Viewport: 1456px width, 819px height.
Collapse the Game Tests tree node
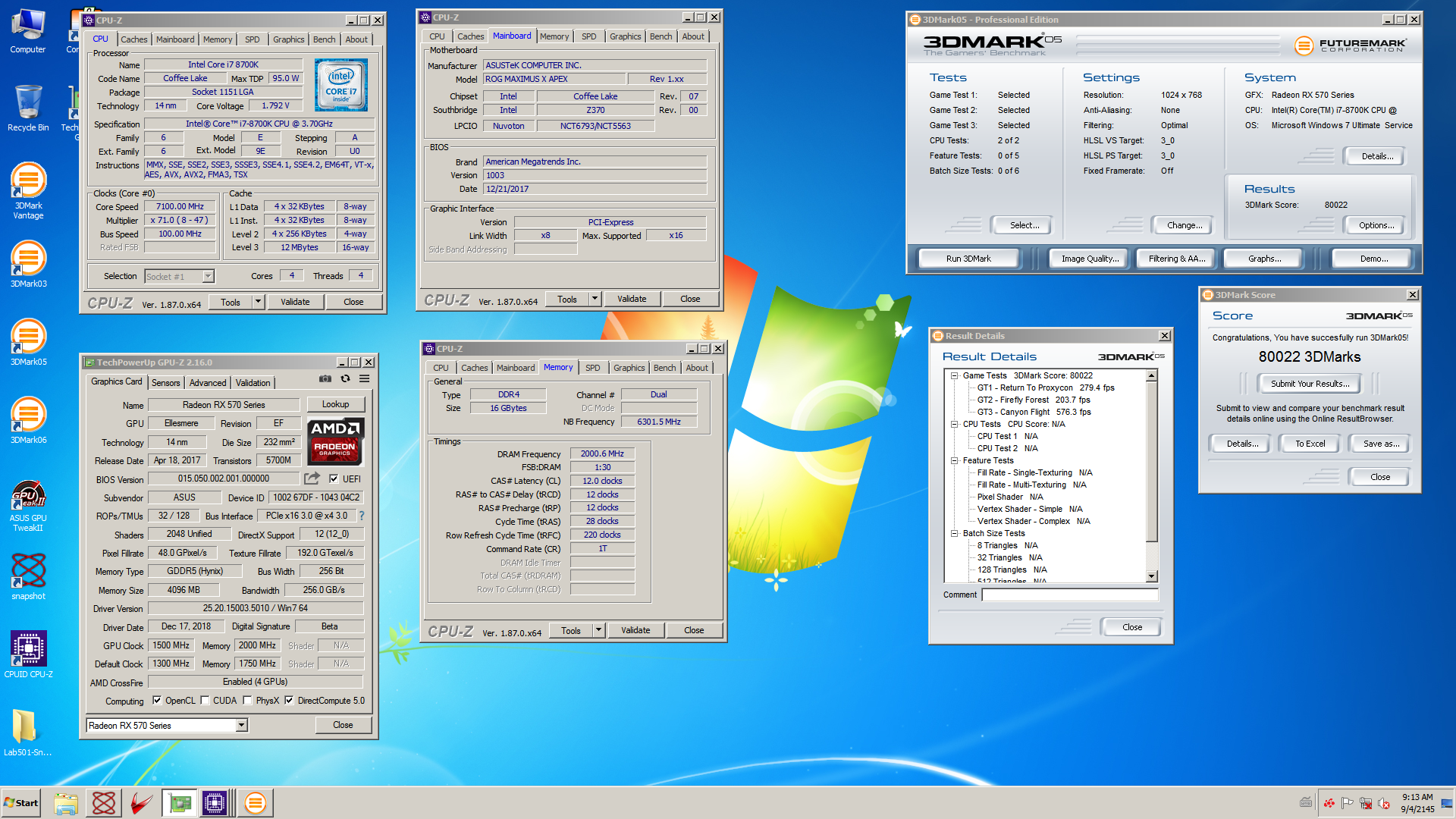point(954,375)
